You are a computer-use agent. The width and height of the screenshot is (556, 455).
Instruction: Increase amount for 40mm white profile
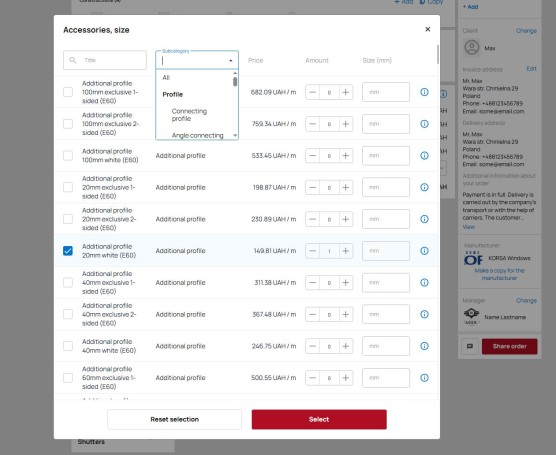345,346
